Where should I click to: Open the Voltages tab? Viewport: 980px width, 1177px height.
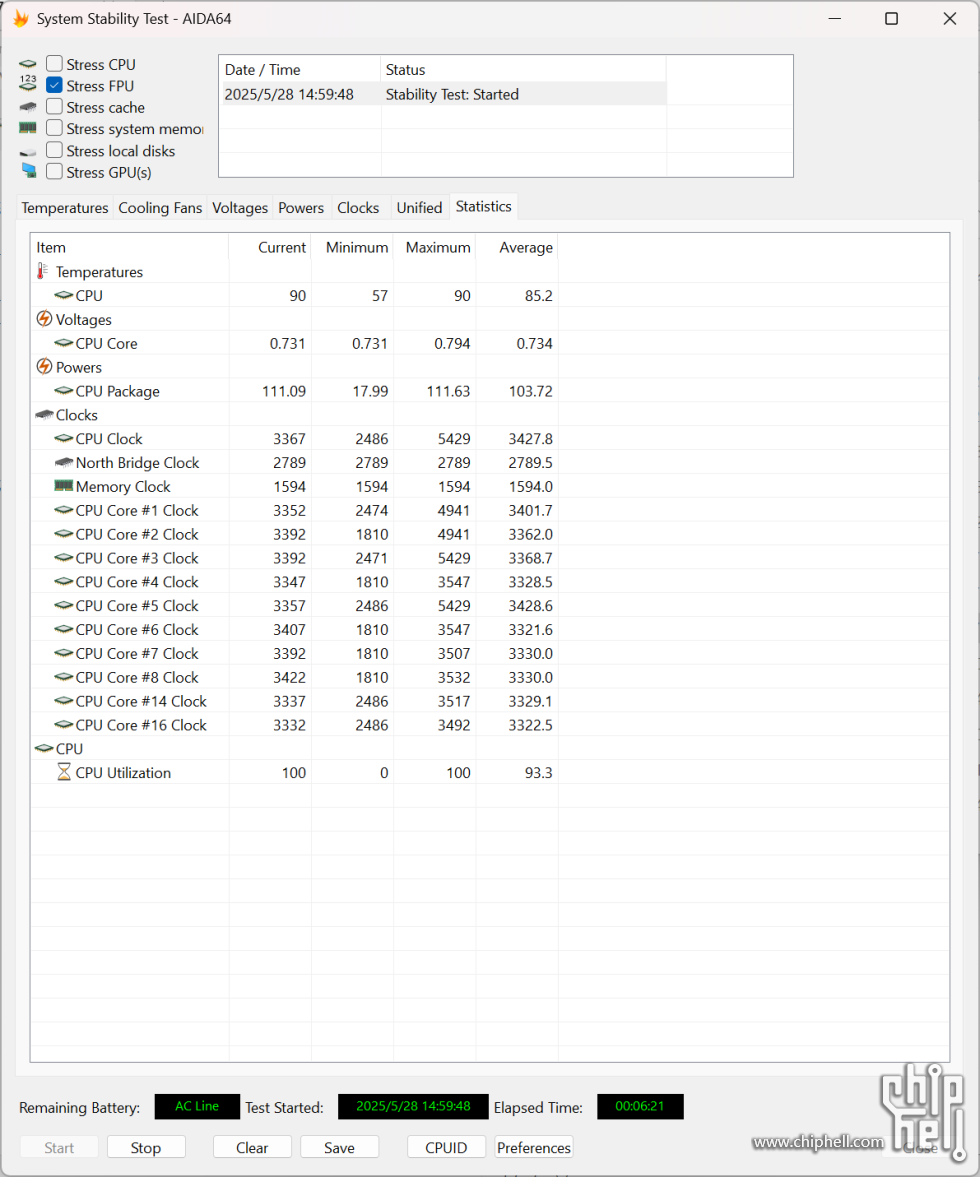pos(239,208)
